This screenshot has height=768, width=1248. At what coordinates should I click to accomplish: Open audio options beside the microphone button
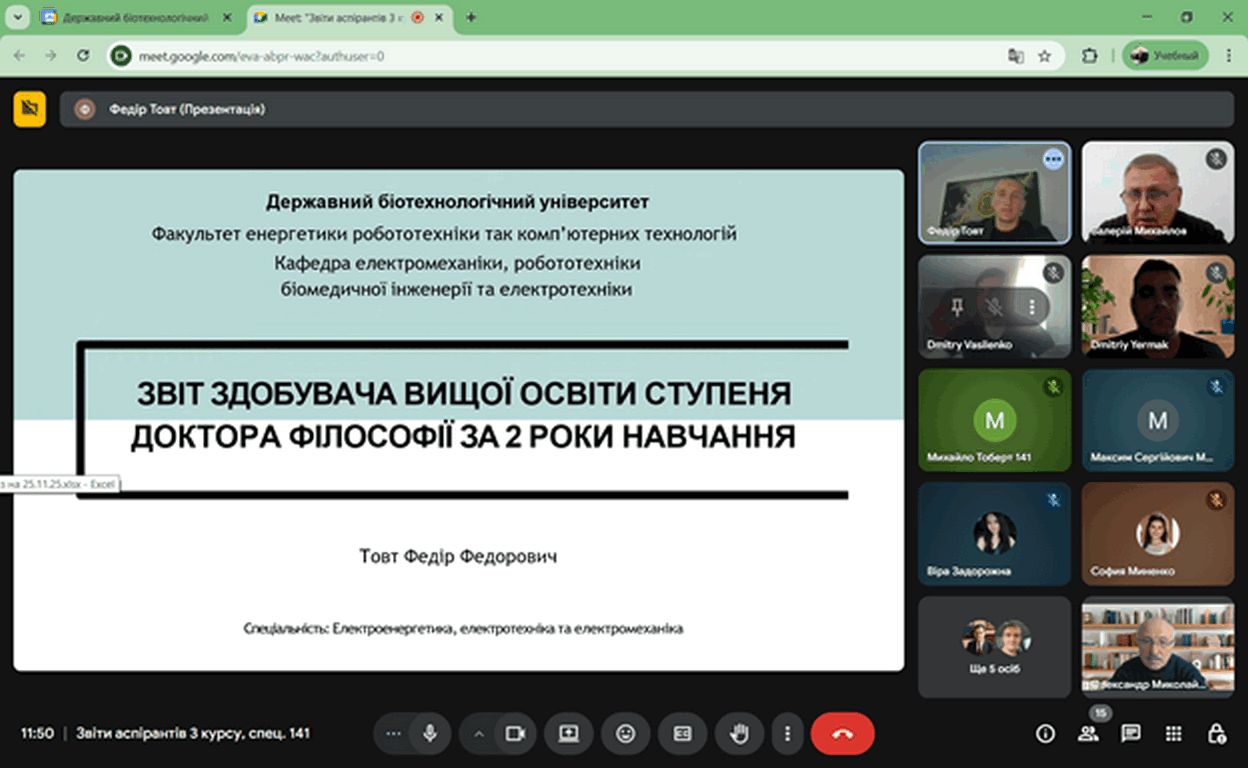point(393,733)
